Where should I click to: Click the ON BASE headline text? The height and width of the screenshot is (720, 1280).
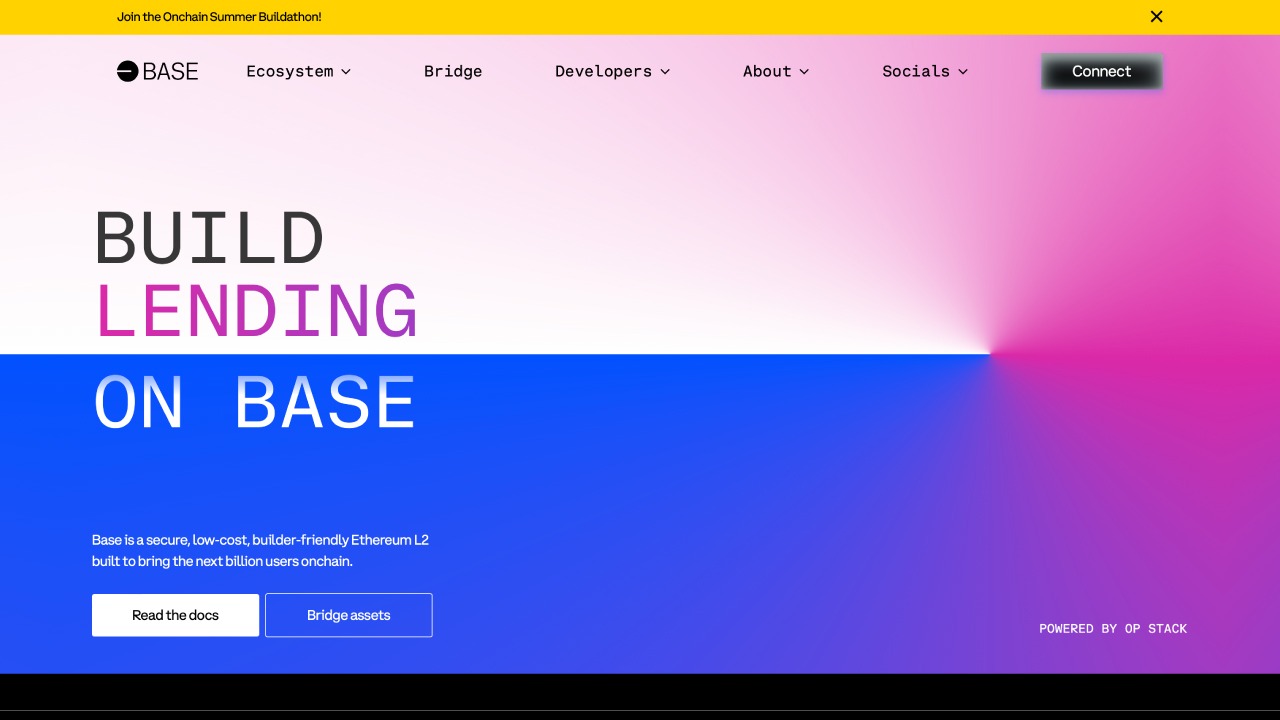(255, 403)
